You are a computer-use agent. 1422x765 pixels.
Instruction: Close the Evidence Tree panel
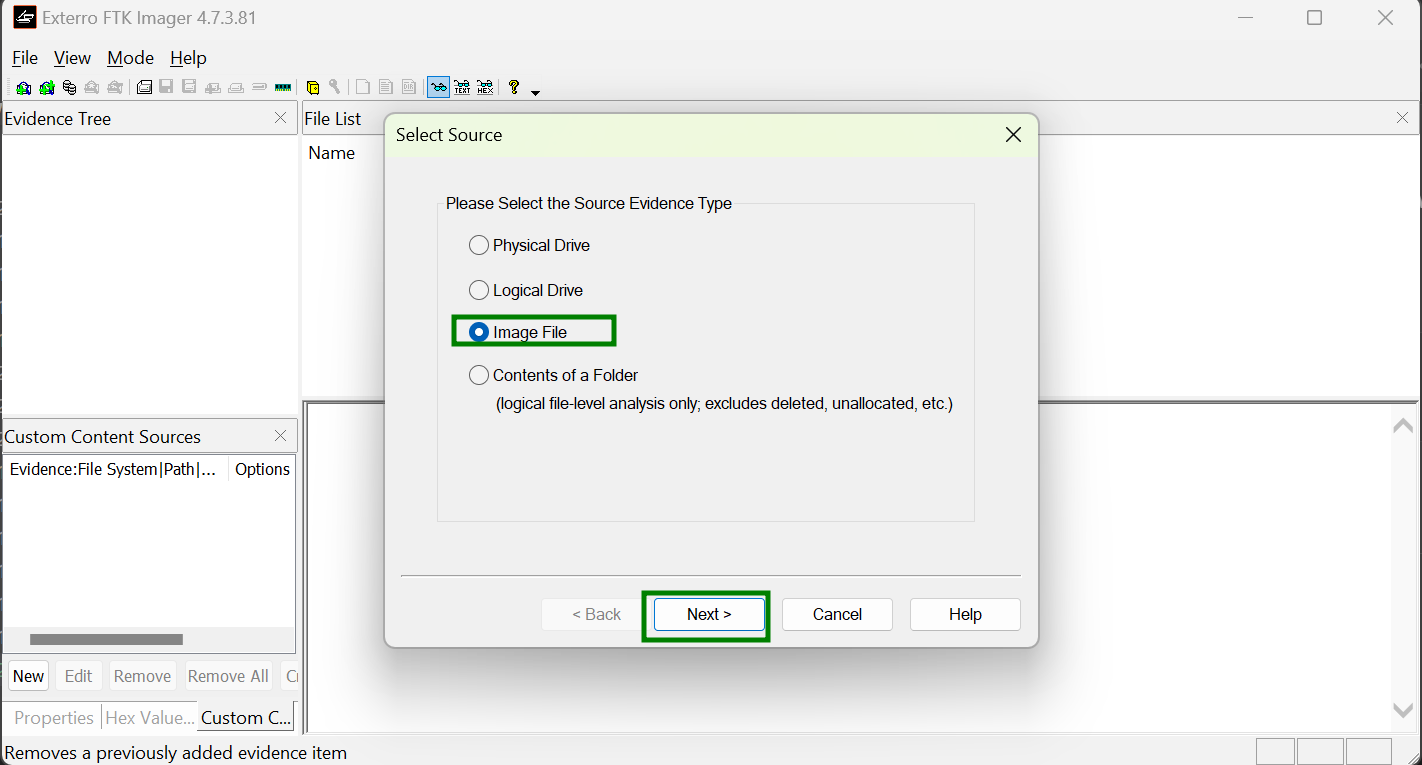pos(280,118)
